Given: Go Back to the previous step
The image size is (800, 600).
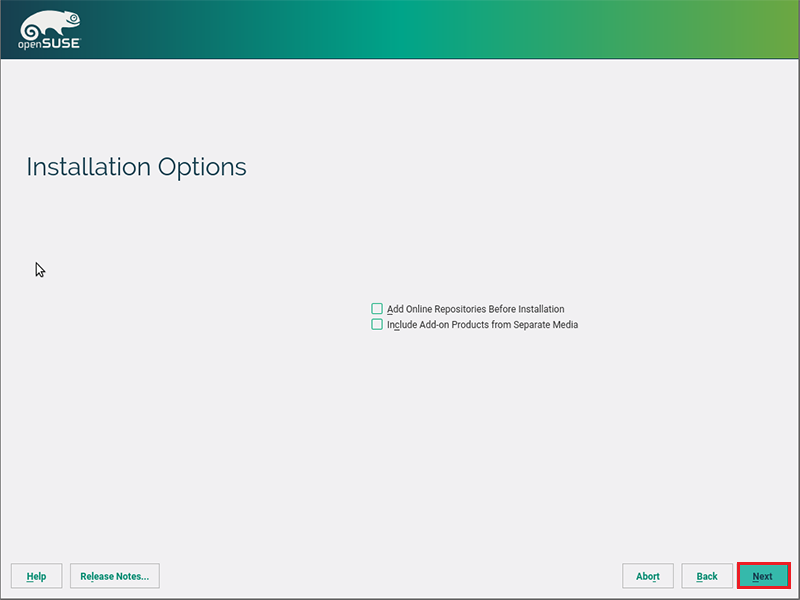Looking at the screenshot, I should point(707,576).
